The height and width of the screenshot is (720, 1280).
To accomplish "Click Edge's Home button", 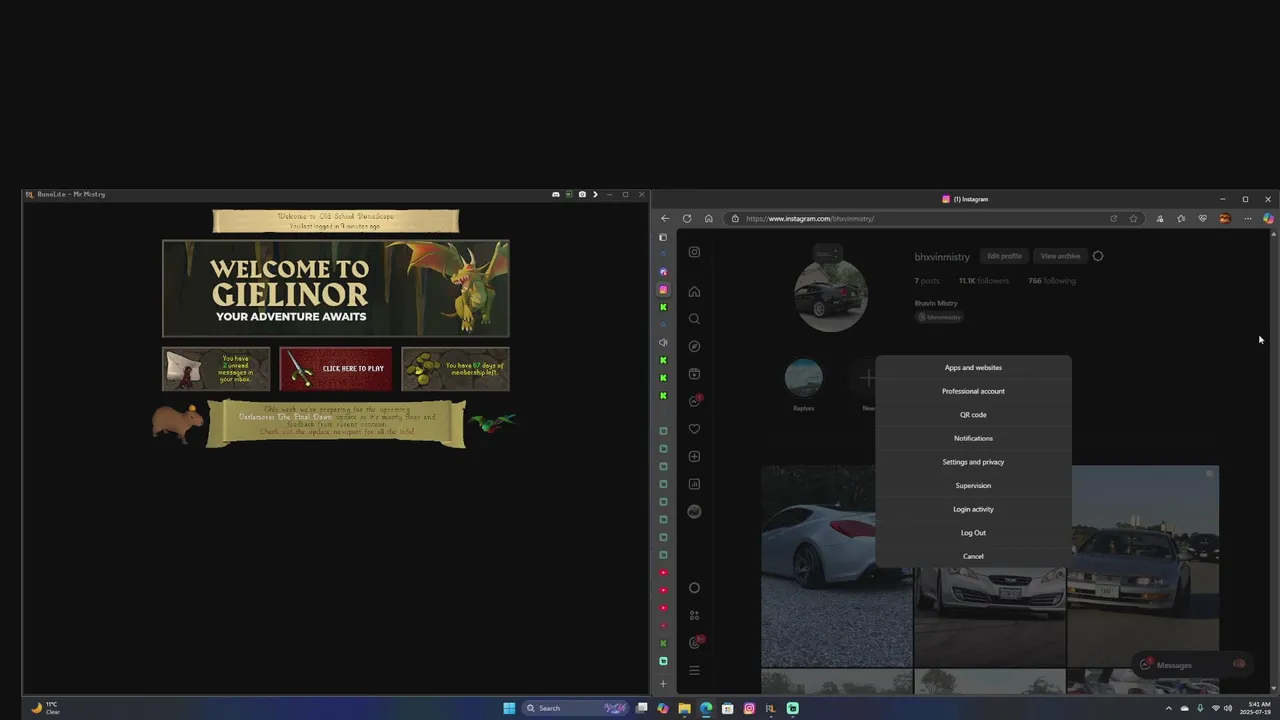I will pyautogui.click(x=708, y=218).
